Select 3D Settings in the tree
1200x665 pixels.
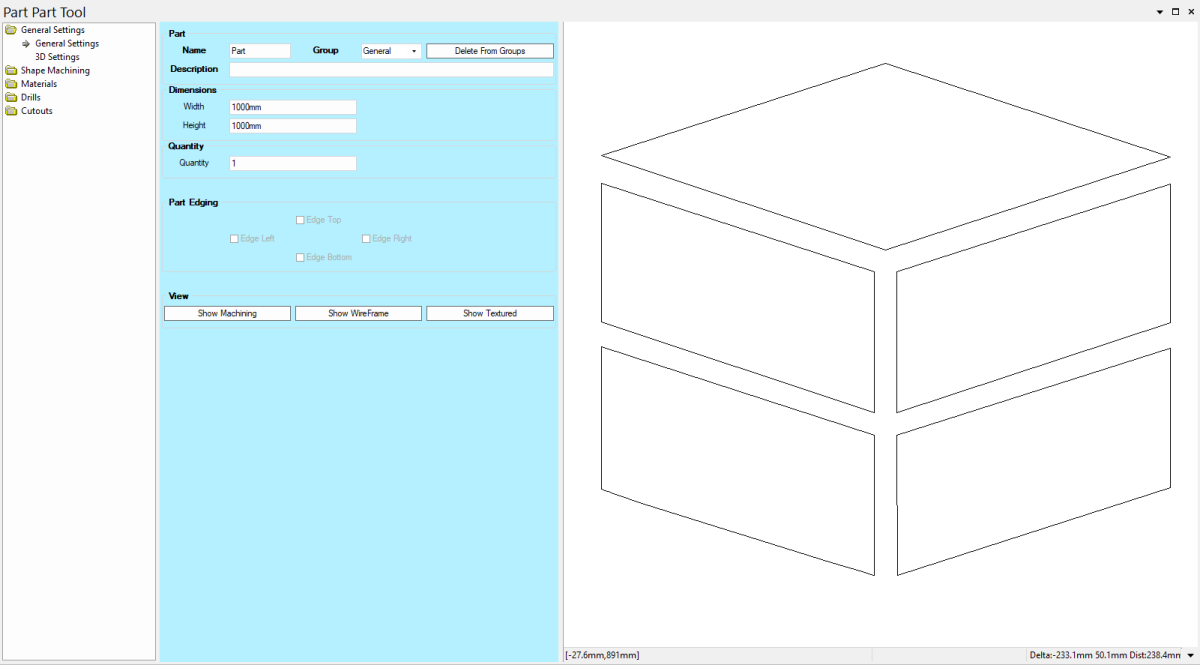click(x=57, y=57)
